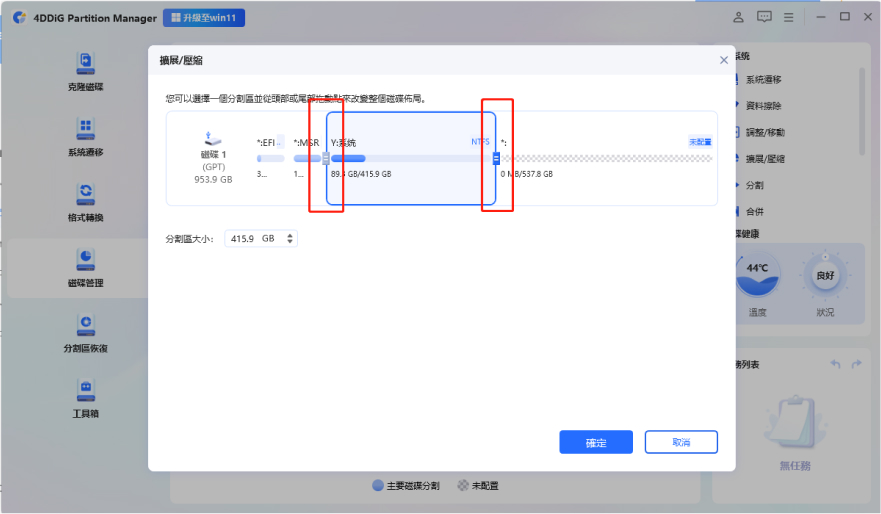Click the 89 GB/415.9 GB usage text
Image resolution: width=881 pixels, height=514 pixels.
point(361,174)
